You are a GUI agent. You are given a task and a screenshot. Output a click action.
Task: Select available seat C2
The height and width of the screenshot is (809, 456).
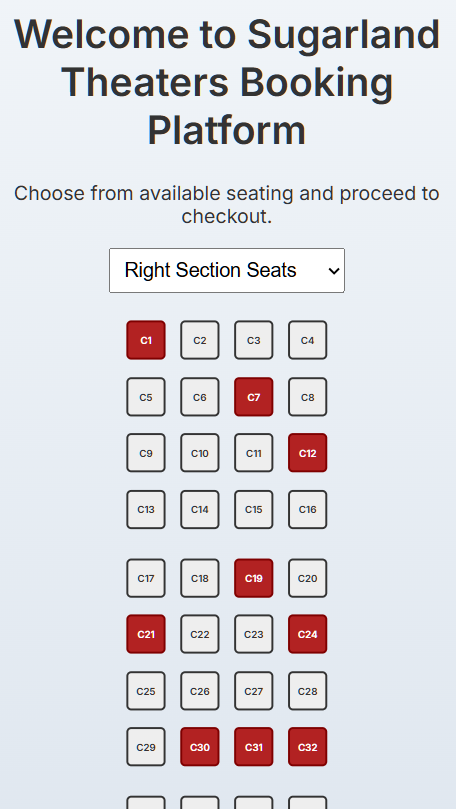click(200, 340)
